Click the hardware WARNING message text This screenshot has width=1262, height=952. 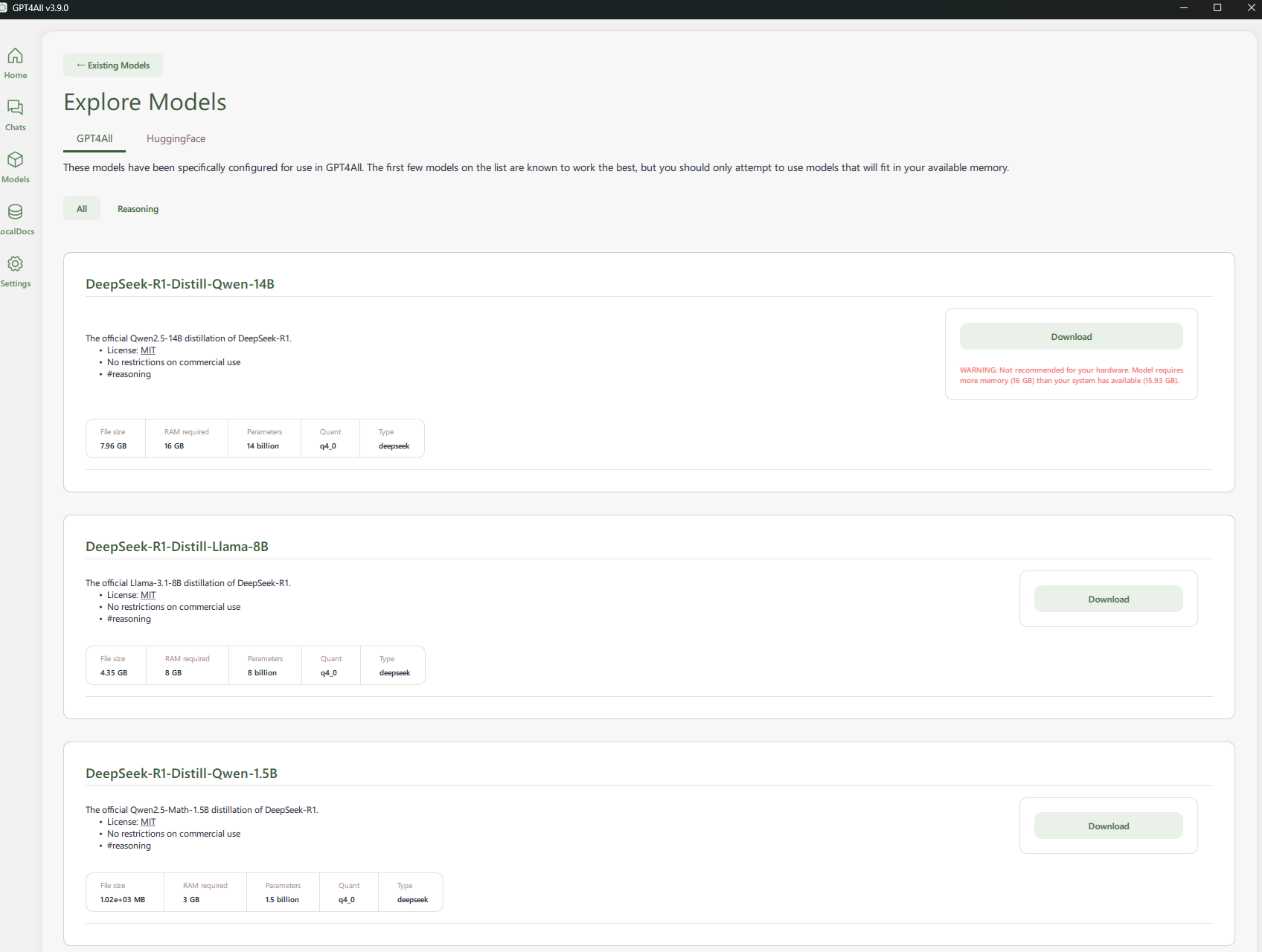click(1072, 376)
